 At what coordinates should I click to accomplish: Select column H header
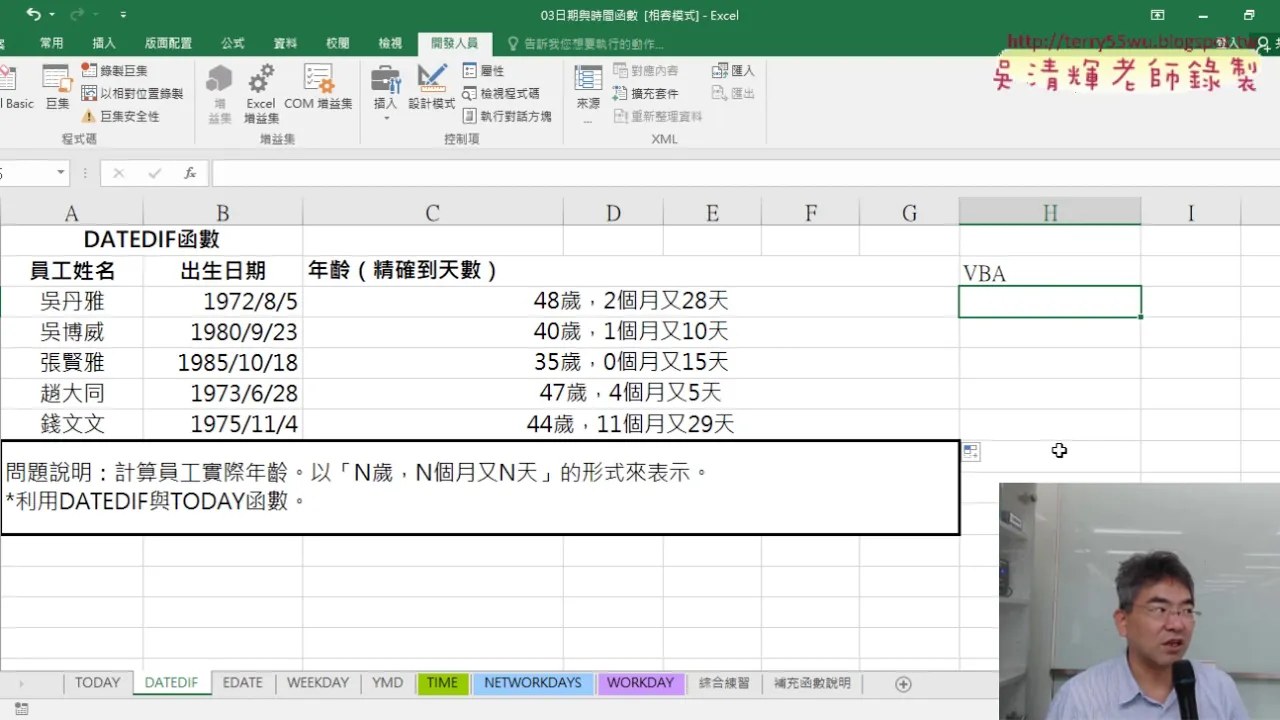1049,213
